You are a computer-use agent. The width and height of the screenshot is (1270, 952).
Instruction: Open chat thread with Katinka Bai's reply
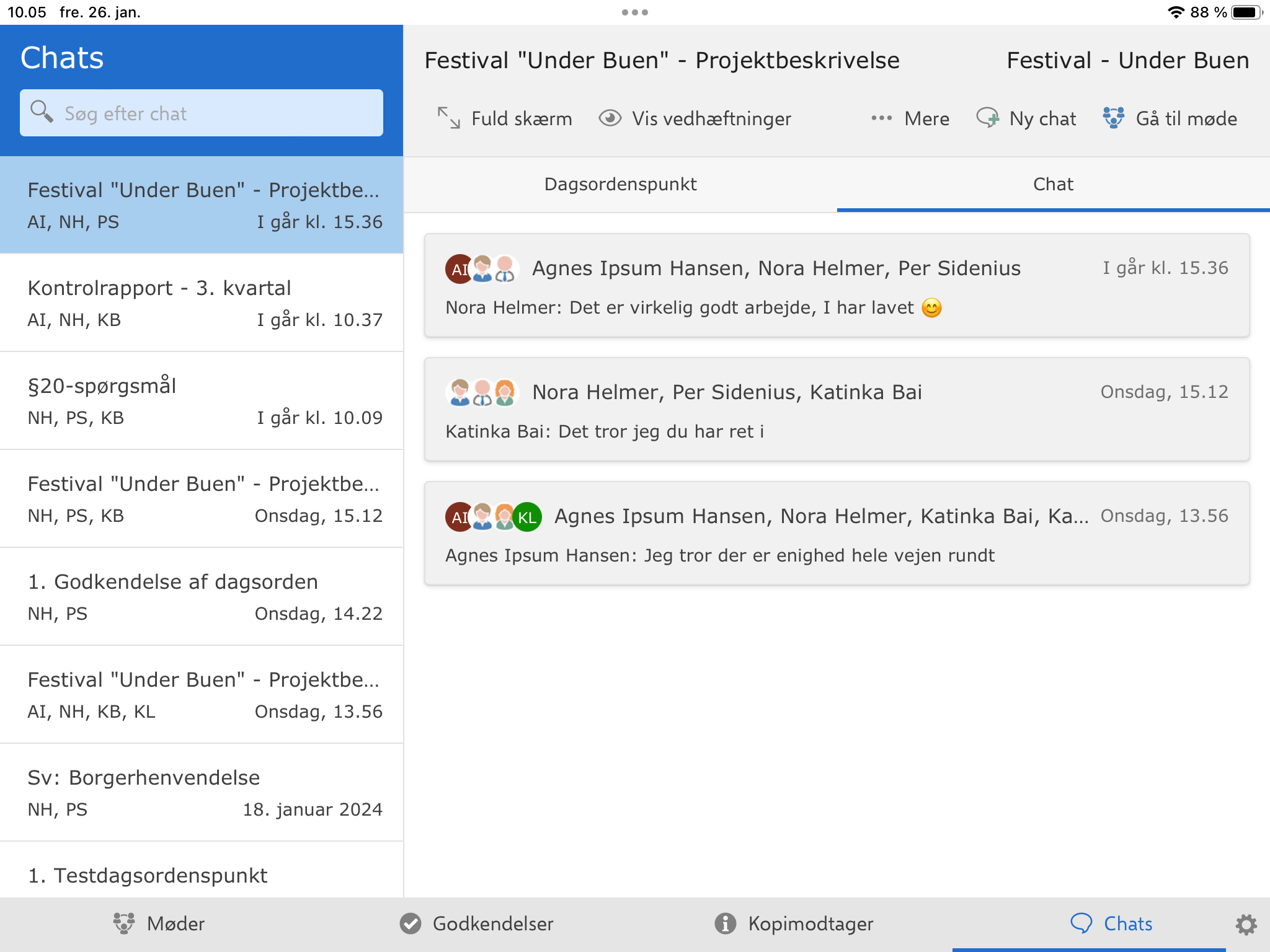pos(837,410)
